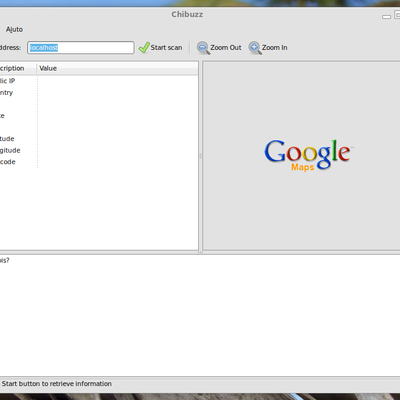Click the horizontal splitter above the whois pane
Image resolution: width=400 pixels, height=400 pixels.
click(x=200, y=253)
